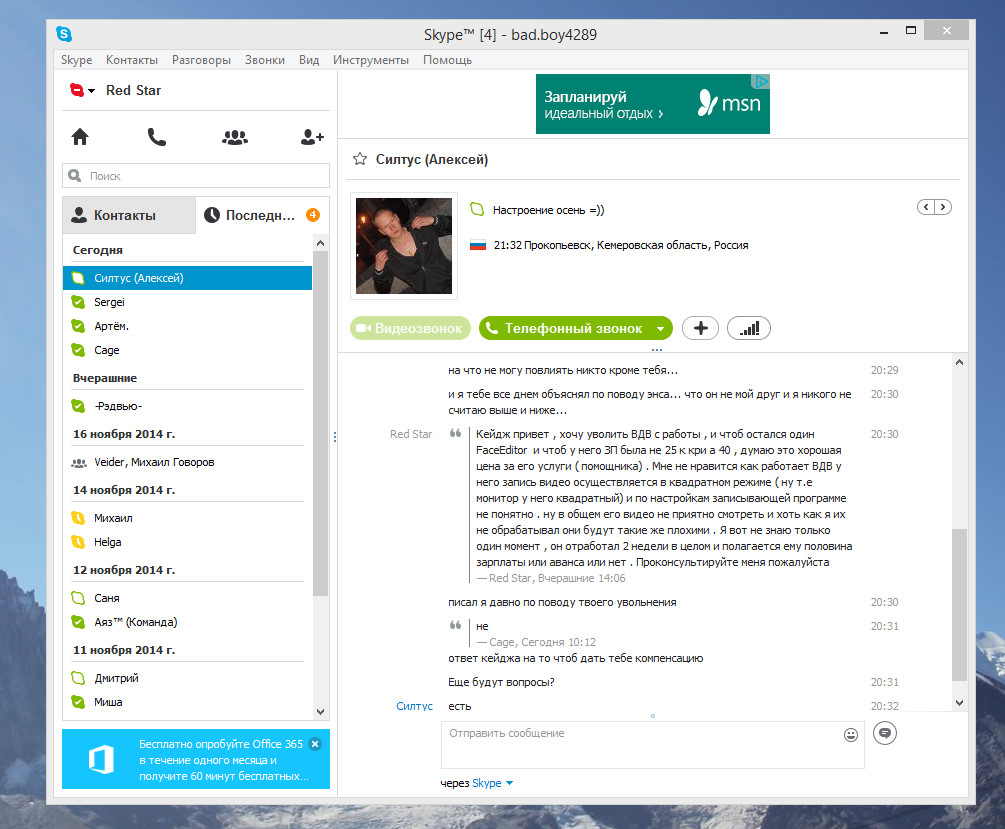
Task: Open the Home view icon
Action: pos(80,137)
